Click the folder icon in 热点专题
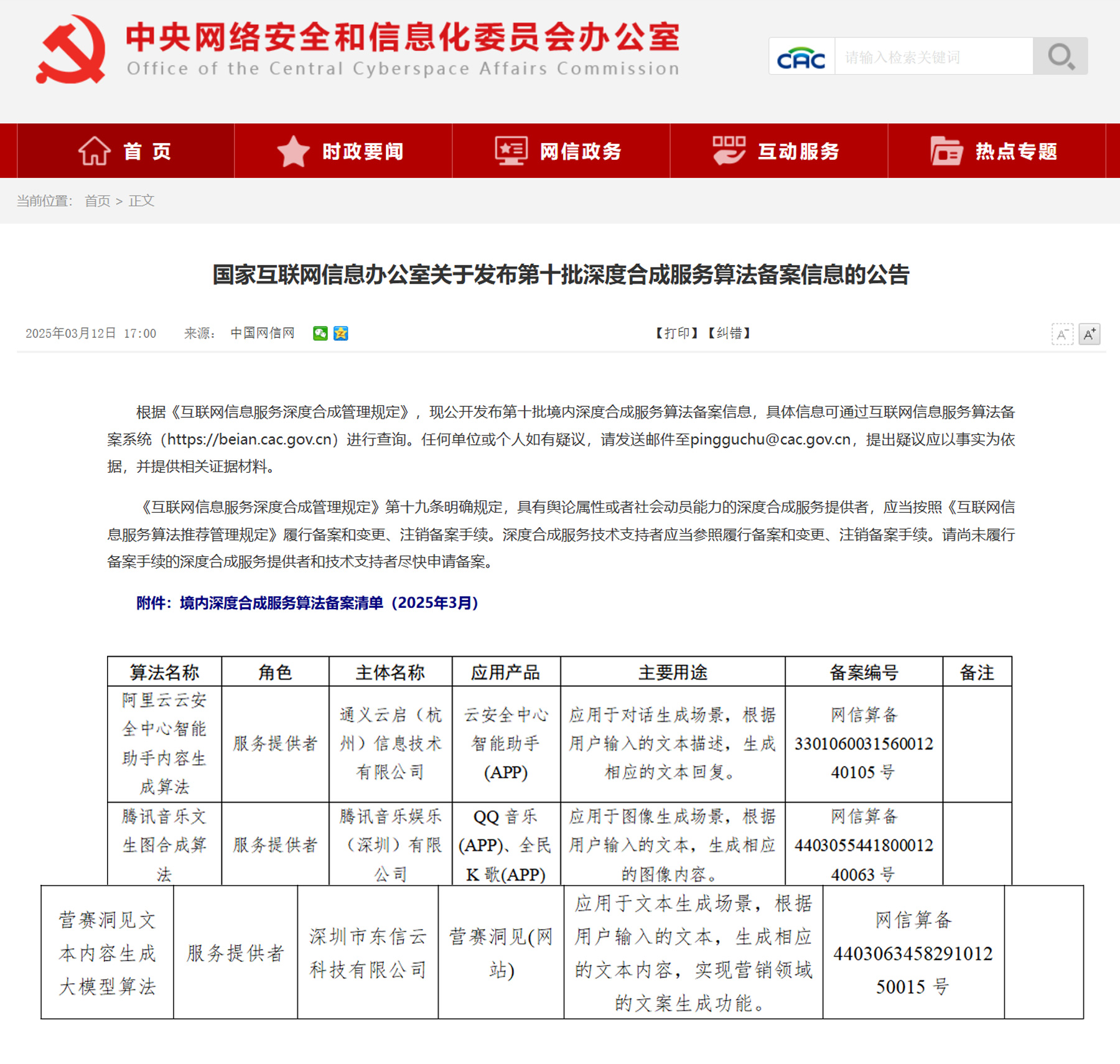The image size is (1120, 1064). point(946,151)
